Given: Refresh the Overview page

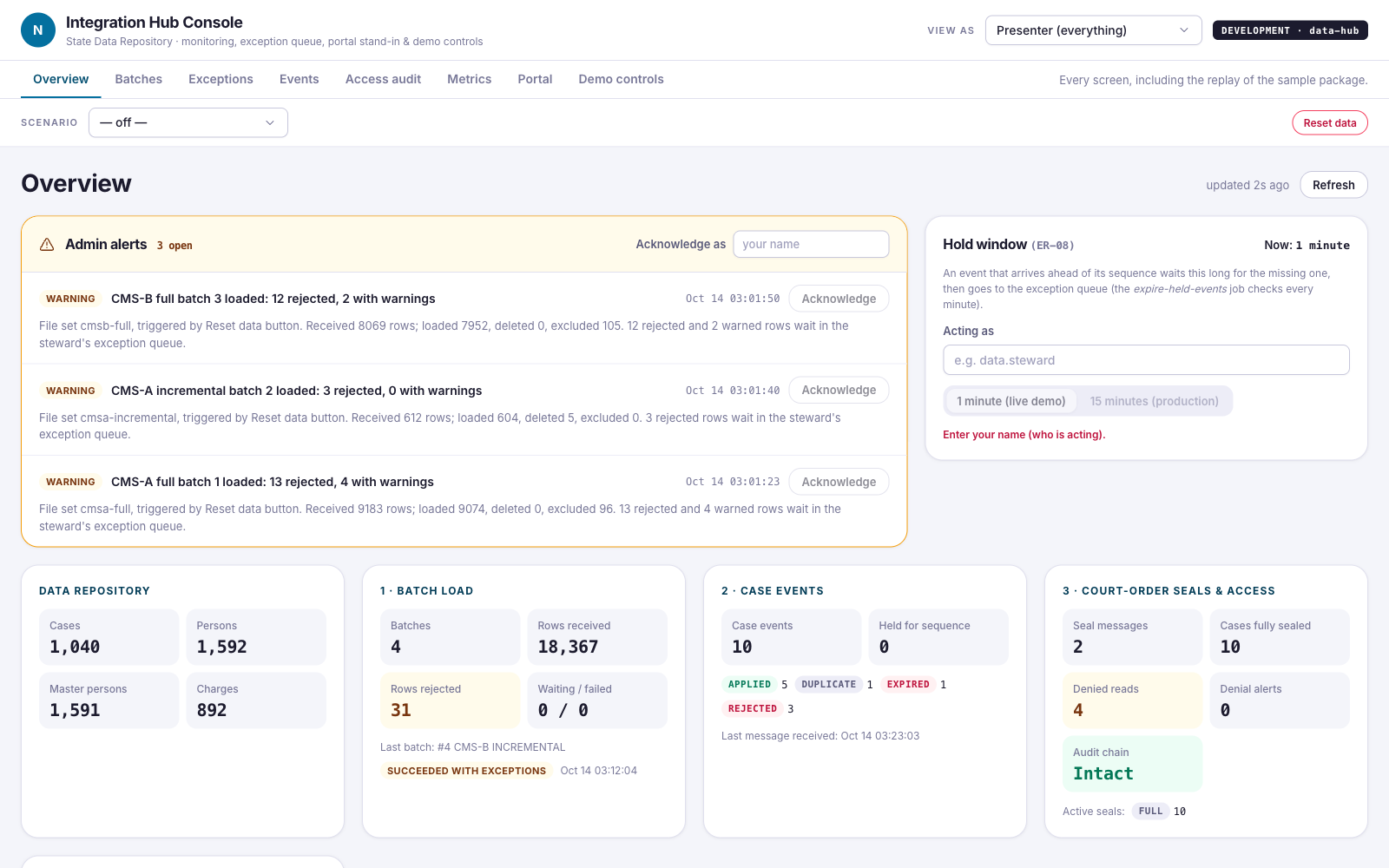Looking at the screenshot, I should pos(1333,185).
